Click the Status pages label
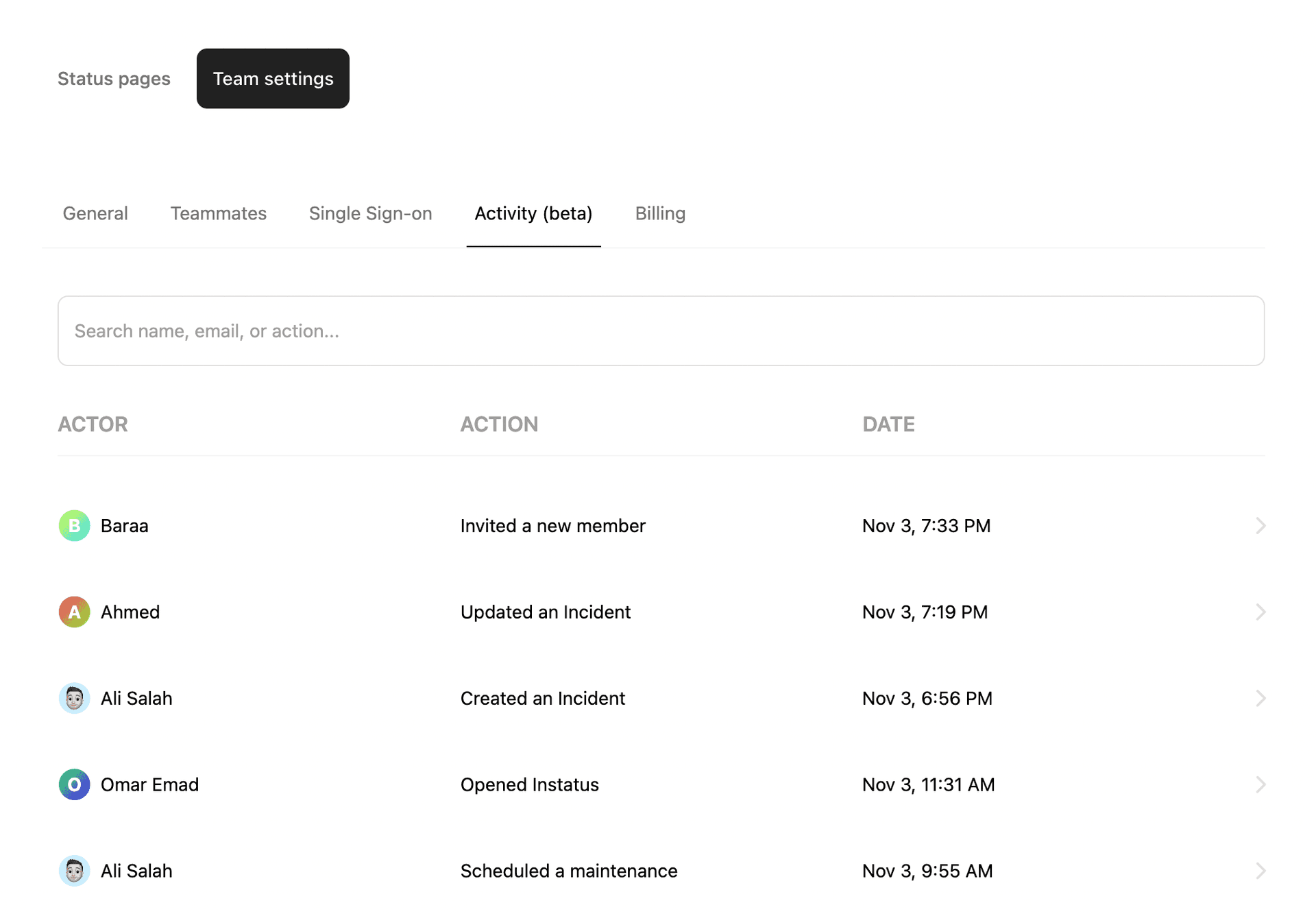Image resolution: width=1316 pixels, height=914 pixels. 114,78
